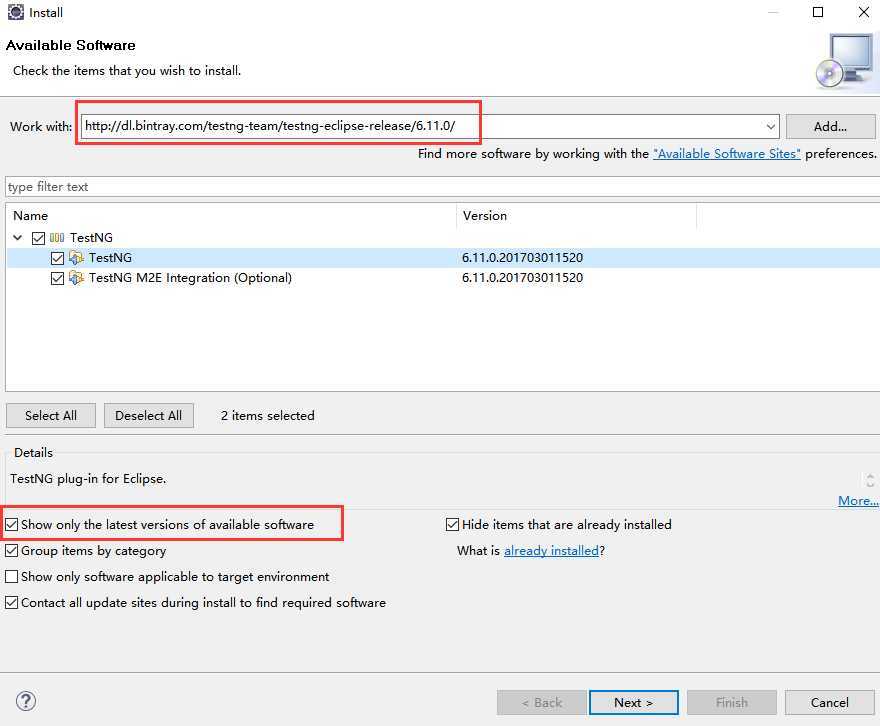Collapse the TestNG category tree node
This screenshot has height=726, width=880.
tap(18, 238)
